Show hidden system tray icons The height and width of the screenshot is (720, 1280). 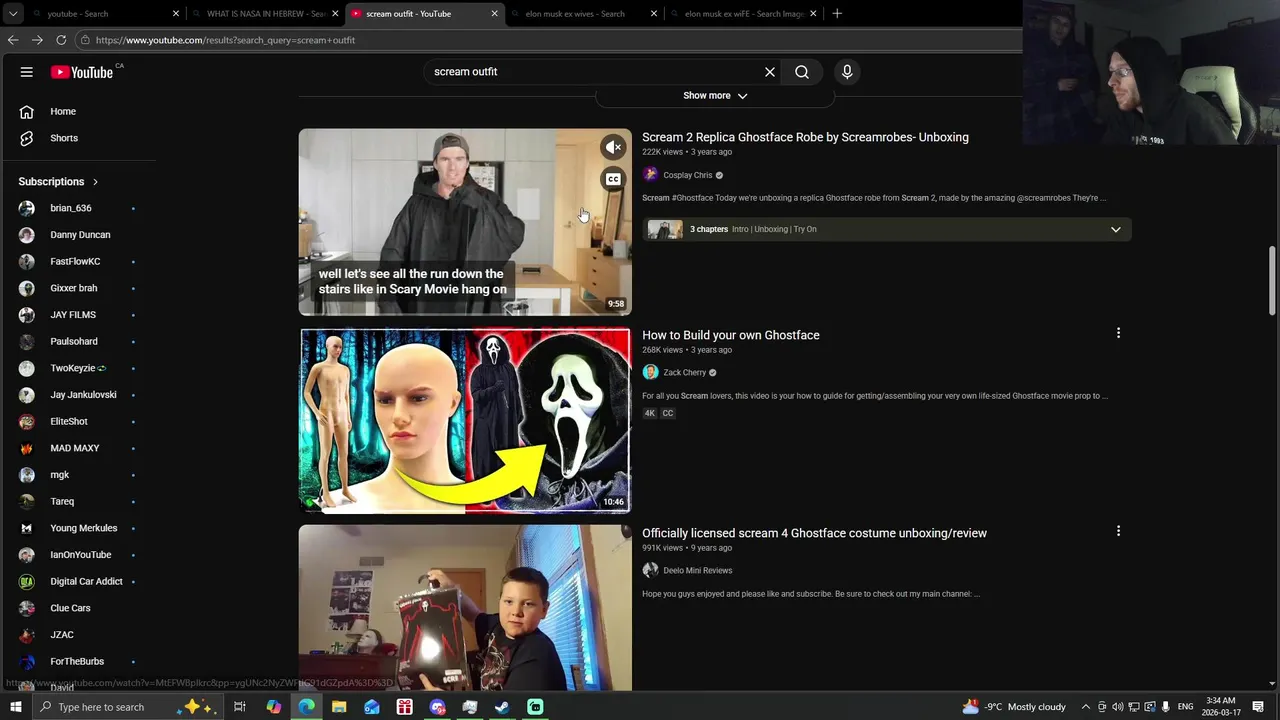coord(1085,707)
